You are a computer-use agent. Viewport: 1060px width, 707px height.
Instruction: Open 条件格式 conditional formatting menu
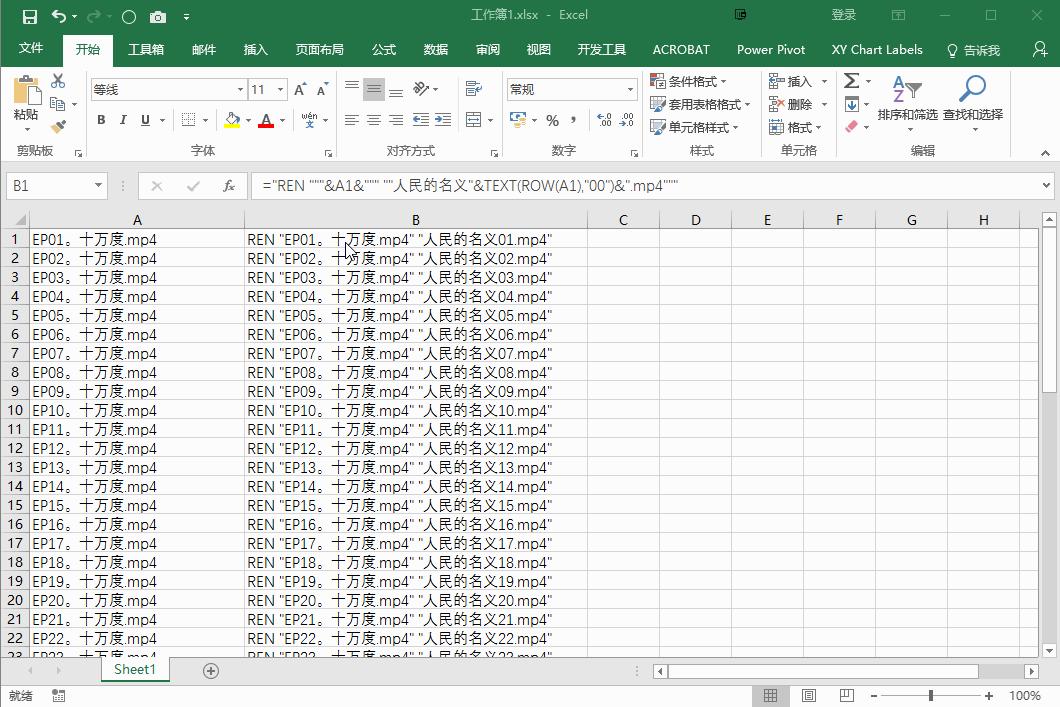(x=688, y=81)
